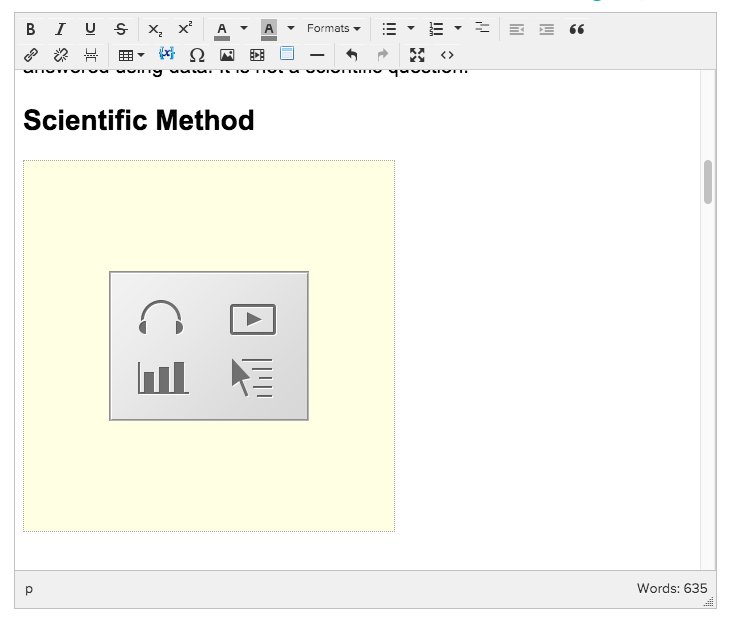Insert an image
The image size is (729, 621).
pyautogui.click(x=227, y=55)
